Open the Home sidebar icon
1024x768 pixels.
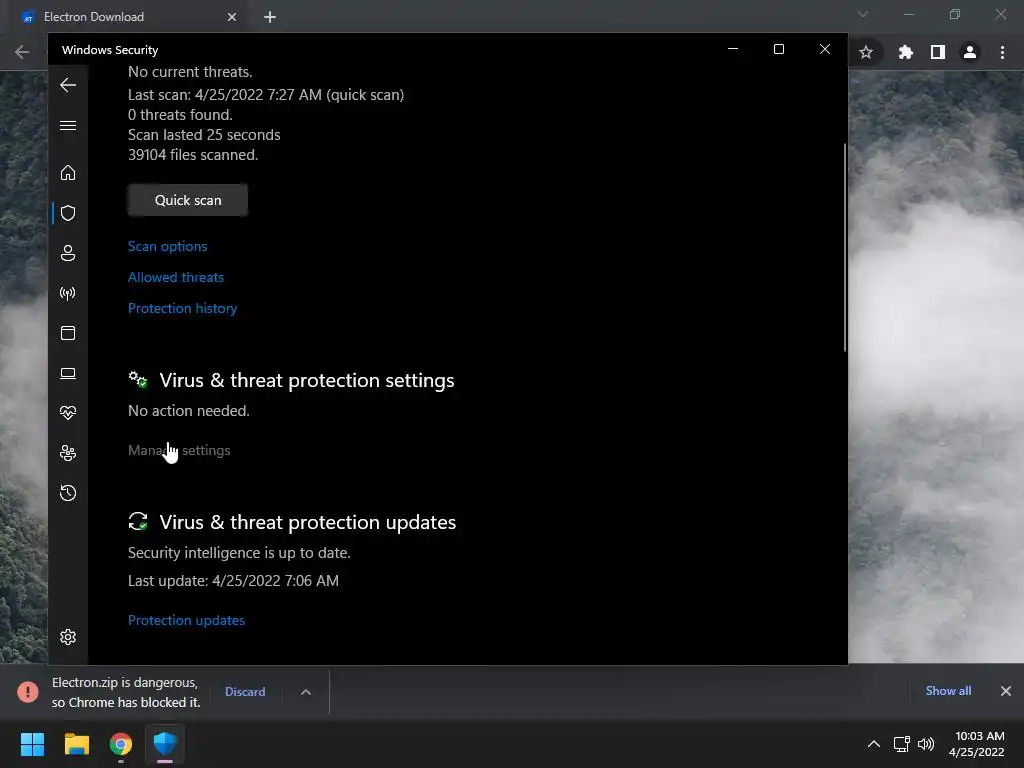point(68,172)
